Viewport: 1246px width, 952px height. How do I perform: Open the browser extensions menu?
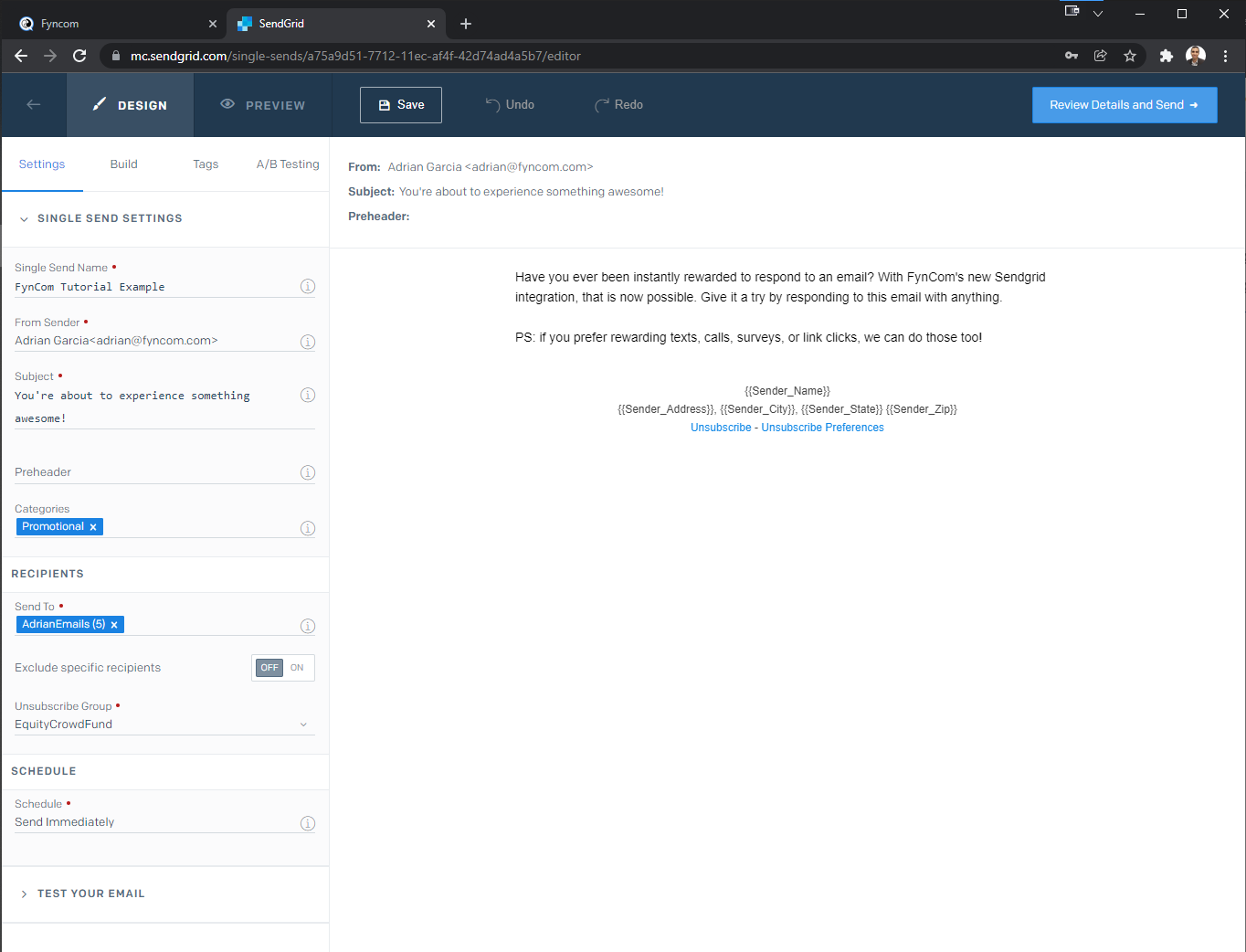[x=1166, y=56]
